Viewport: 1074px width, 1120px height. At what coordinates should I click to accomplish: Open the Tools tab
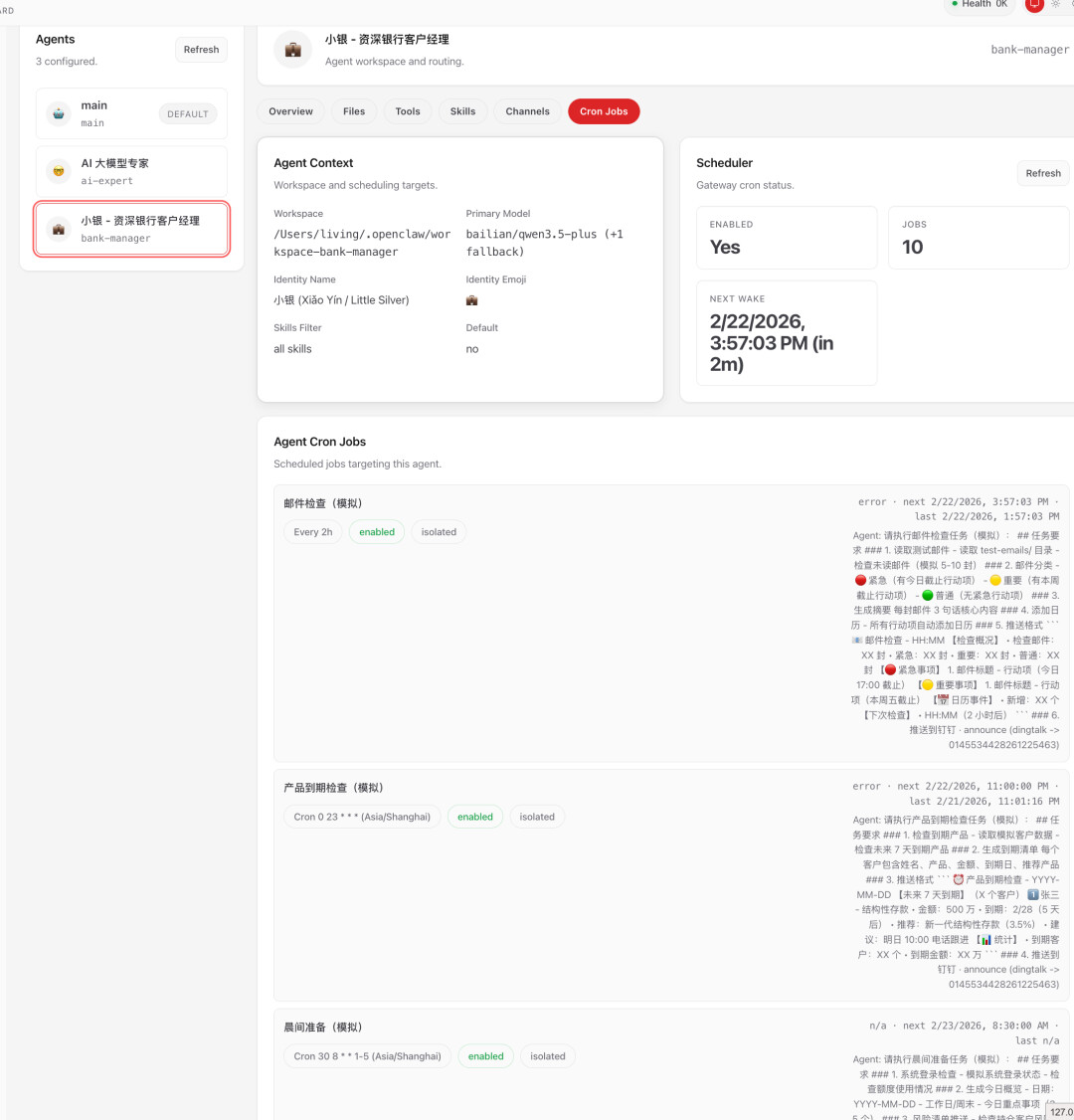point(408,111)
